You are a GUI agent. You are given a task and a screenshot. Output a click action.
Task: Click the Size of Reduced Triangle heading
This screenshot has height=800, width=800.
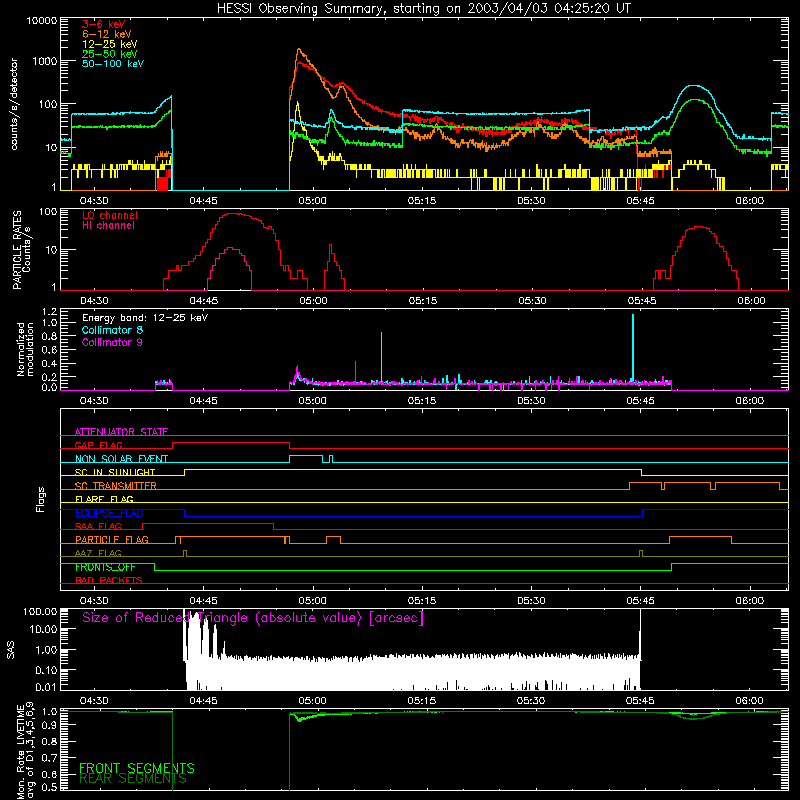(x=253, y=618)
